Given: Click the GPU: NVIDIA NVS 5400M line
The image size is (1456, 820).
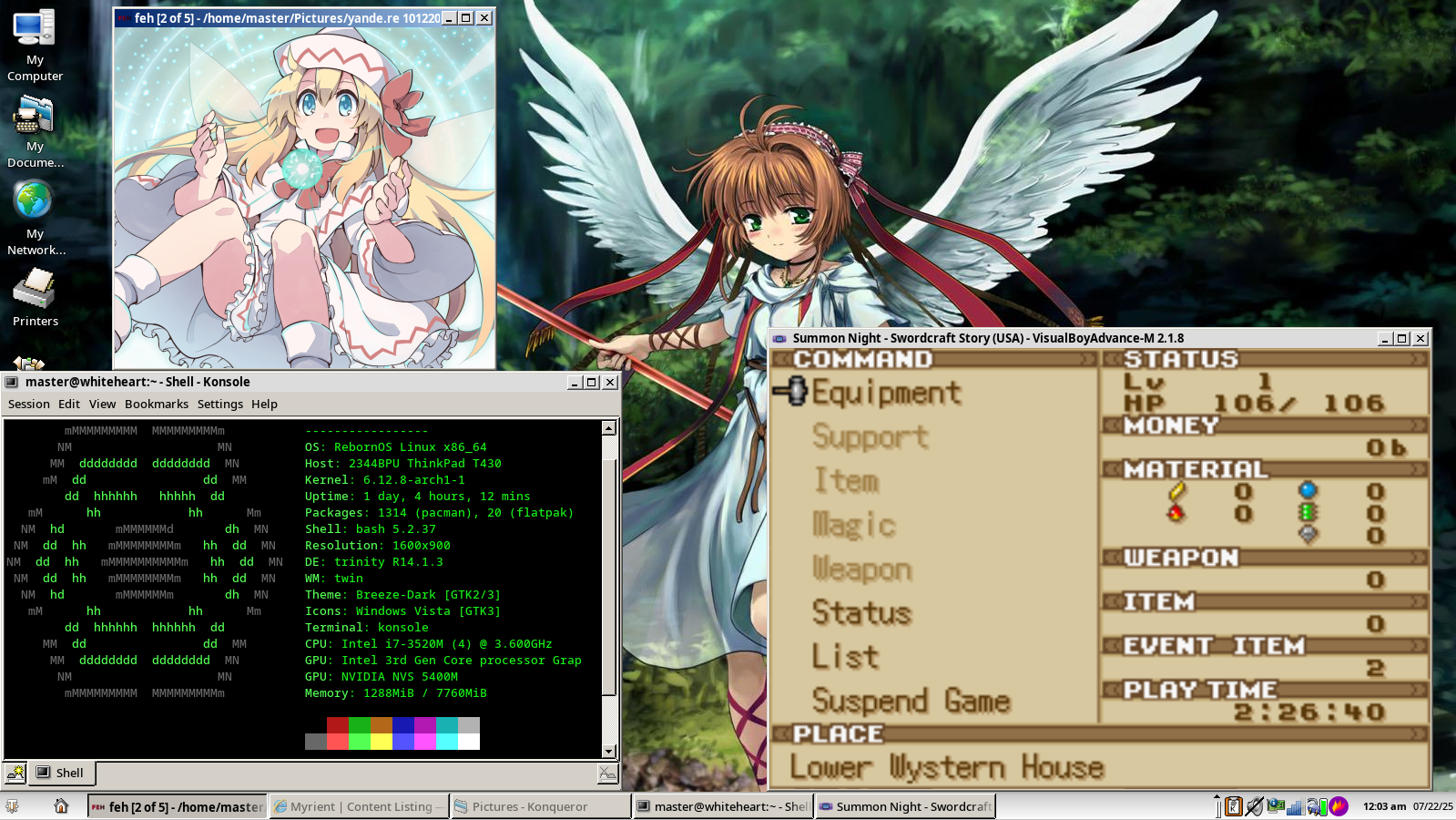Looking at the screenshot, I should (382, 677).
